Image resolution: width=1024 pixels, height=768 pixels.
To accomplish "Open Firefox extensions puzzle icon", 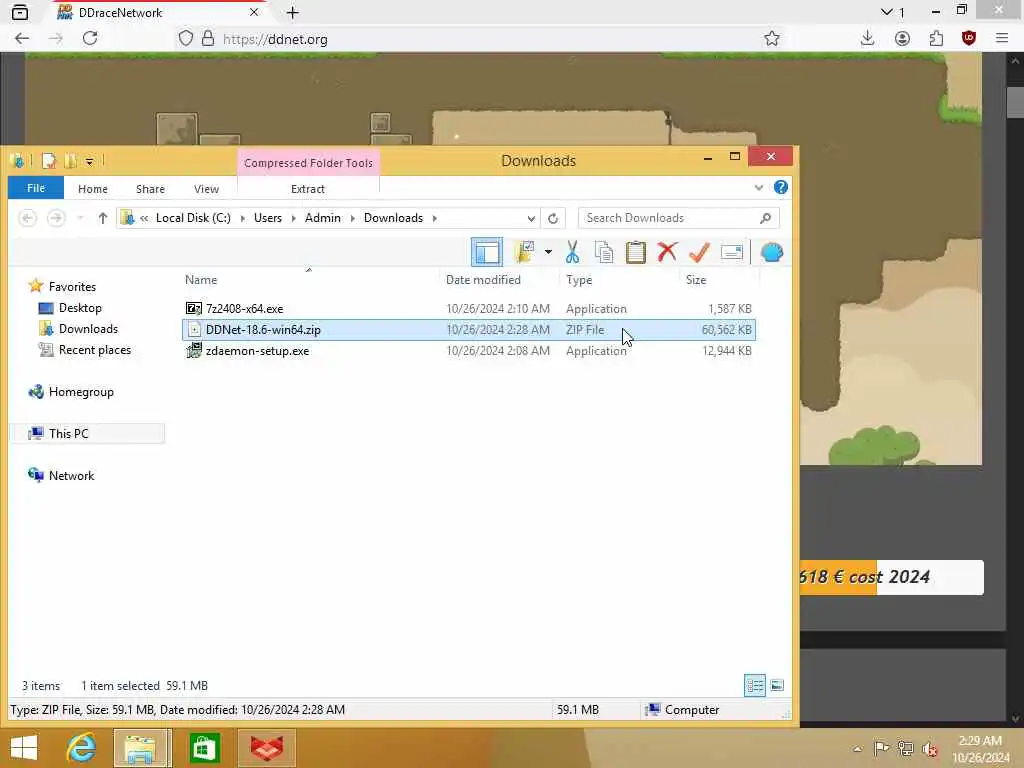I will pos(936,39).
